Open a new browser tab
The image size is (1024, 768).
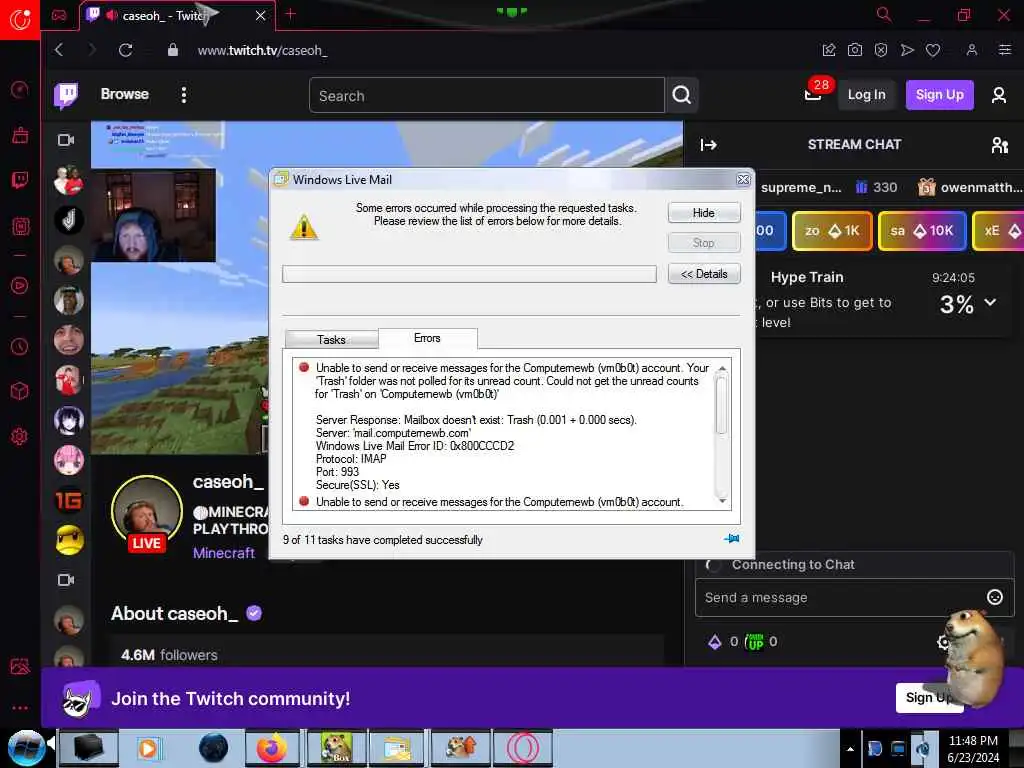point(291,14)
